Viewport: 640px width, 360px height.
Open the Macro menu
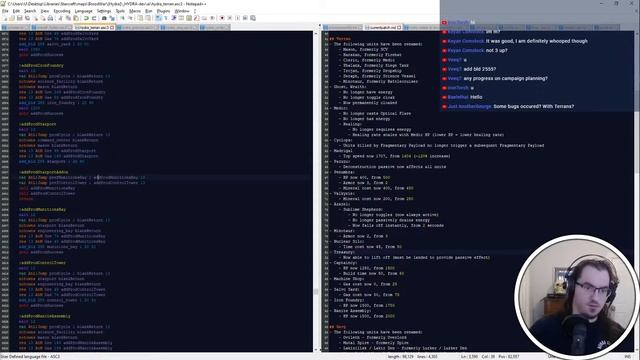tap(135, 11)
